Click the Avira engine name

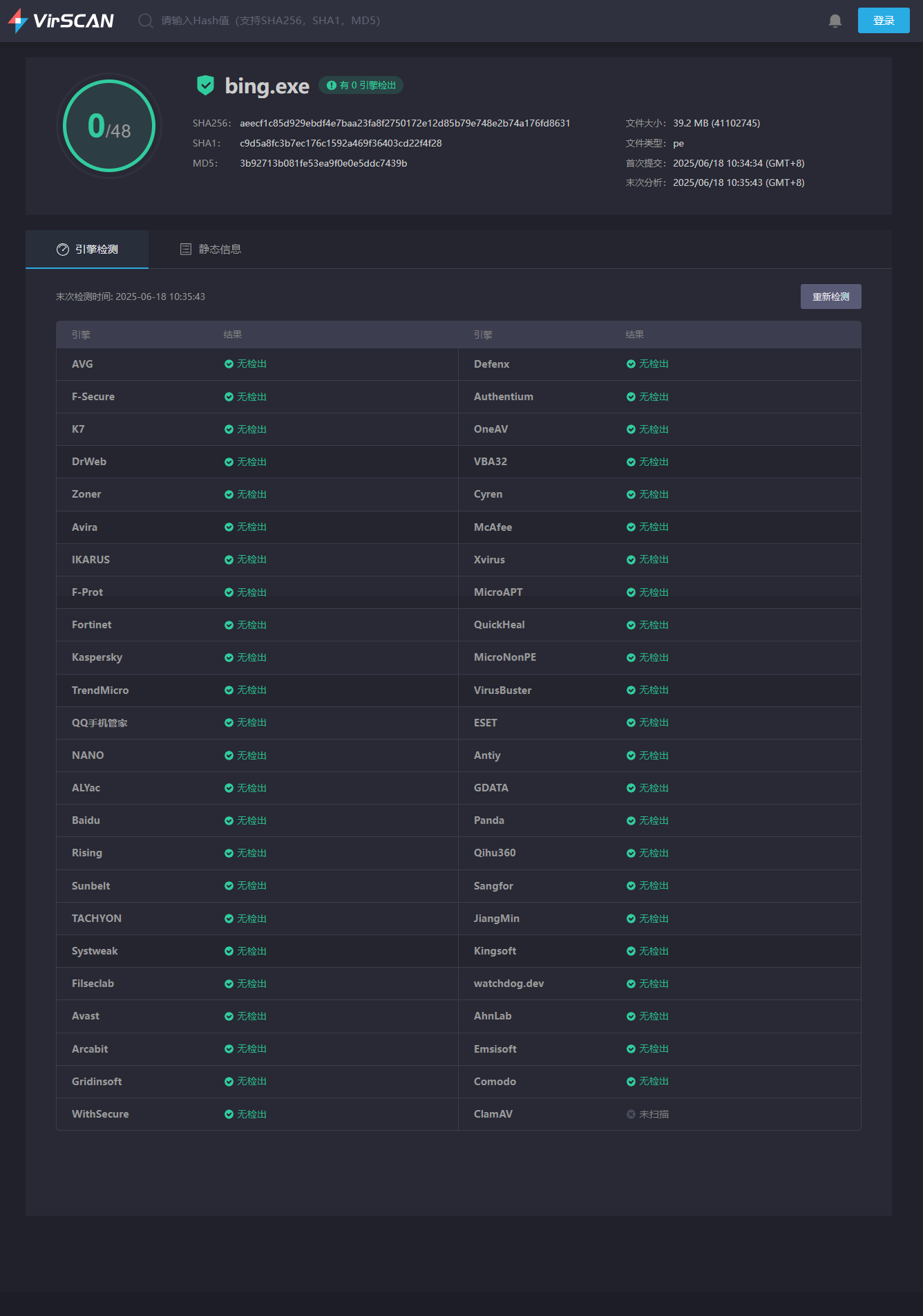[x=84, y=527]
